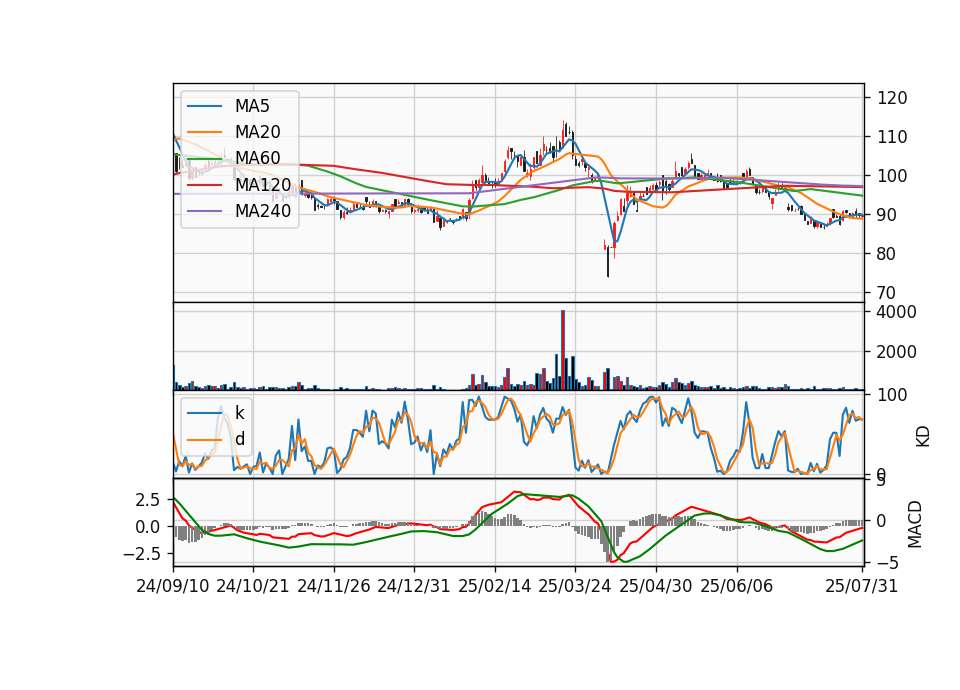This screenshot has height=690, width=960.
Task: Click the 'k' label in KD legend
Action: (x=240, y=413)
